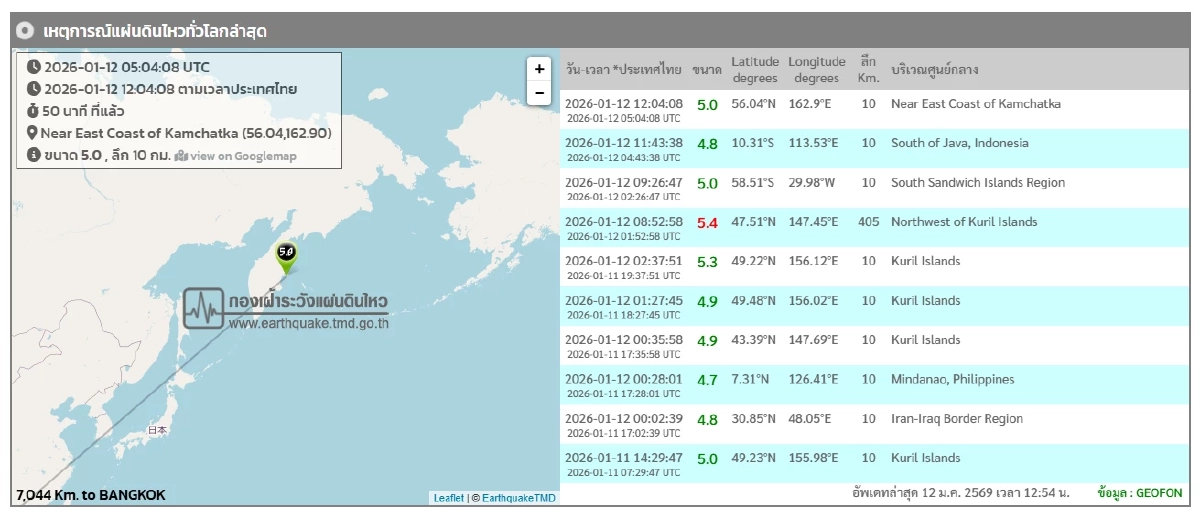Click the green 5.0 earthquake map marker
This screenshot has width=1200, height=518.
287,256
